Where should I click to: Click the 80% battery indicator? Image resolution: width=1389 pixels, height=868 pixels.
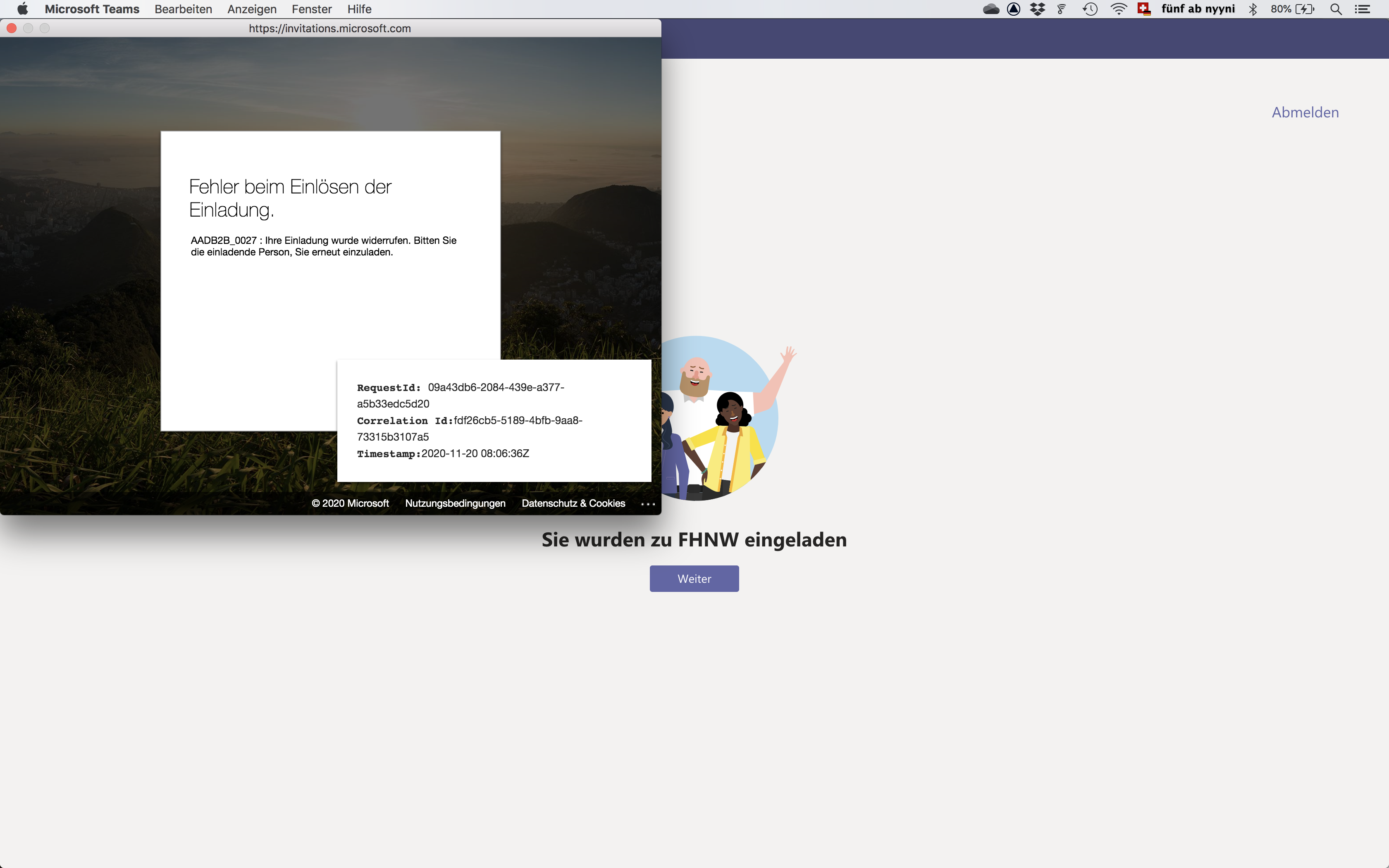(1292, 9)
